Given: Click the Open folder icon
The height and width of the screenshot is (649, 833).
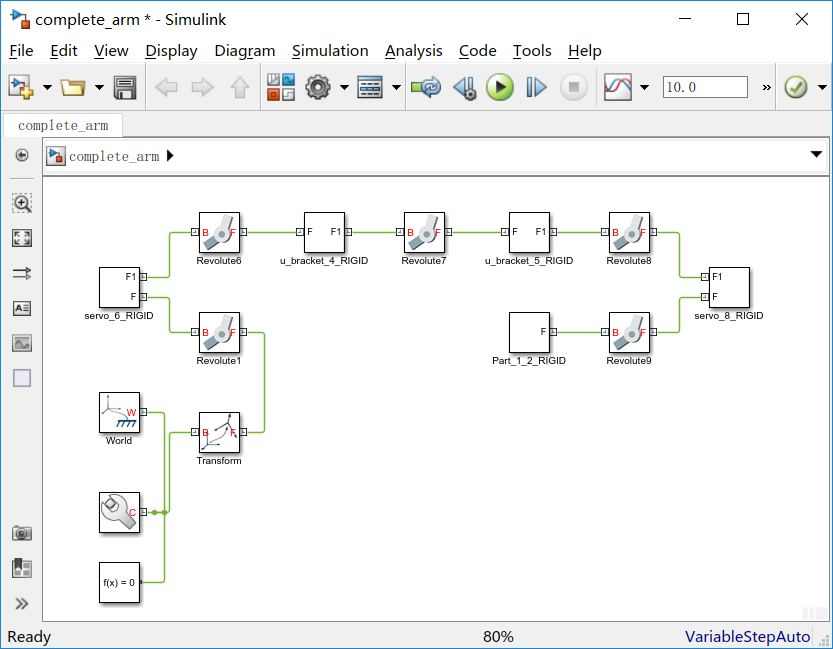Looking at the screenshot, I should click(x=73, y=87).
